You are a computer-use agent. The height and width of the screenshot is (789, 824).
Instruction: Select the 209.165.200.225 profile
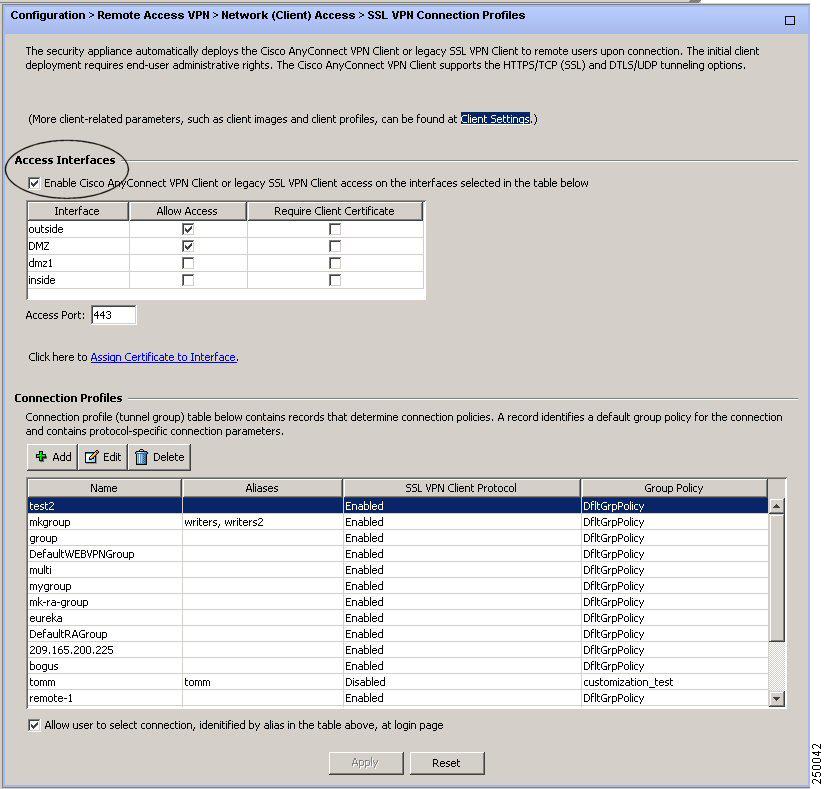pyautogui.click(x=398, y=650)
